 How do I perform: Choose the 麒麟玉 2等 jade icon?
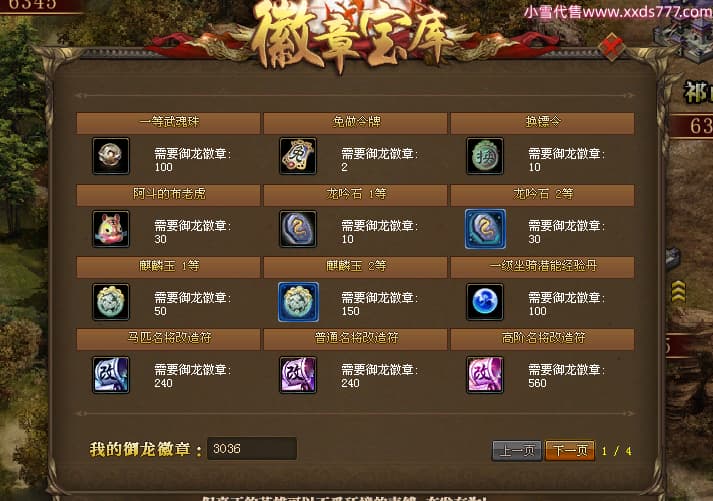[x=298, y=302]
